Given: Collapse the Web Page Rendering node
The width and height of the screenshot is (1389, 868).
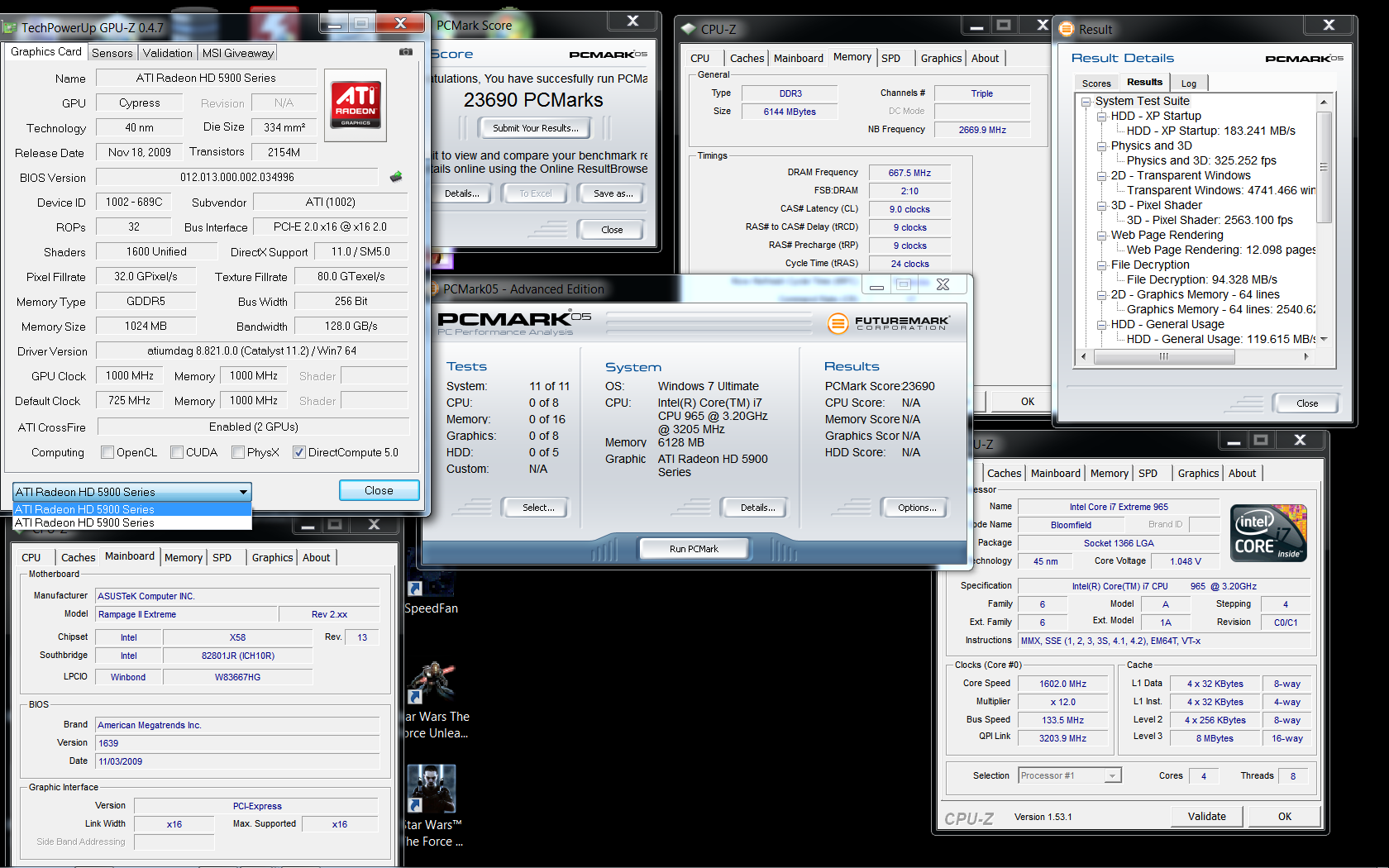Looking at the screenshot, I should coord(1102,236).
